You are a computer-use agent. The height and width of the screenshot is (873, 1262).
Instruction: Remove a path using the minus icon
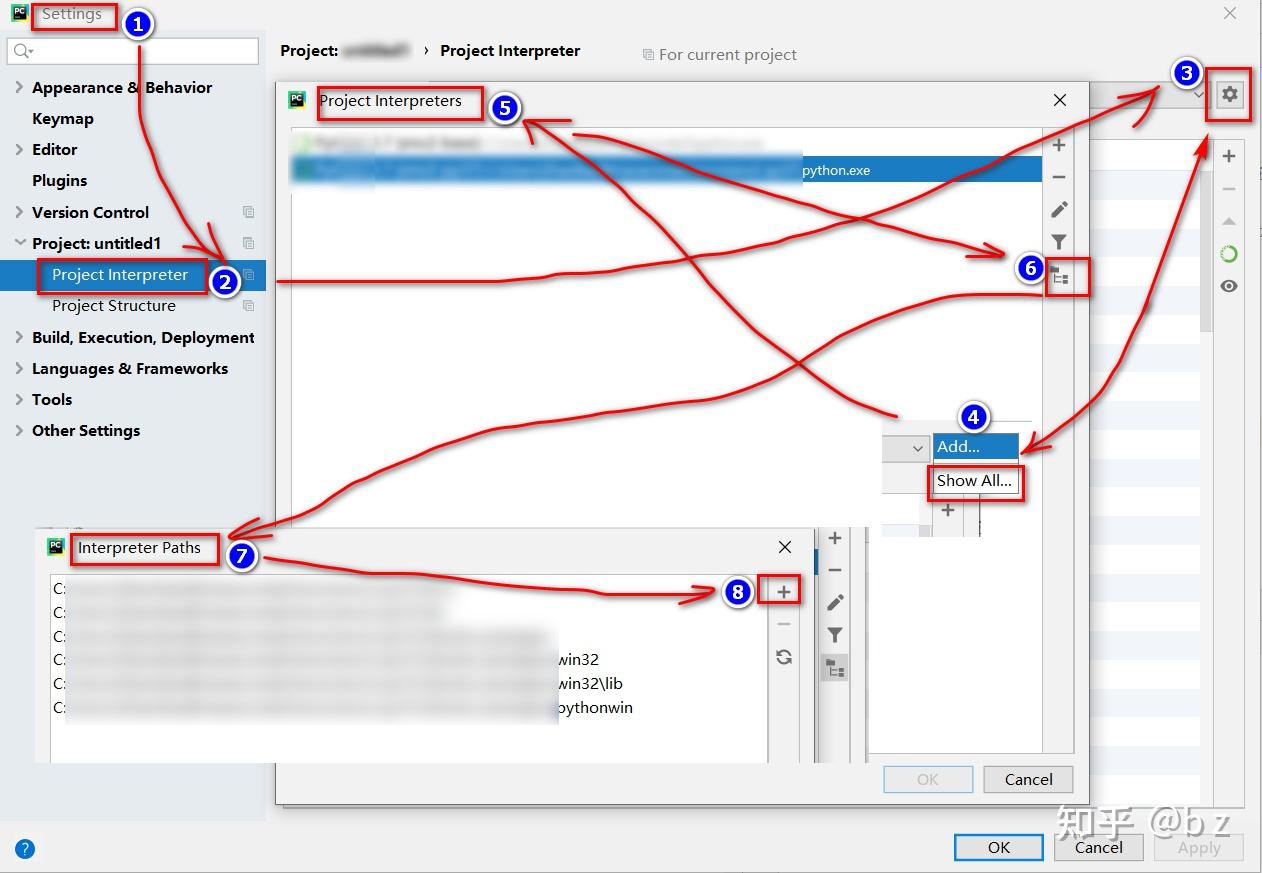[x=784, y=623]
